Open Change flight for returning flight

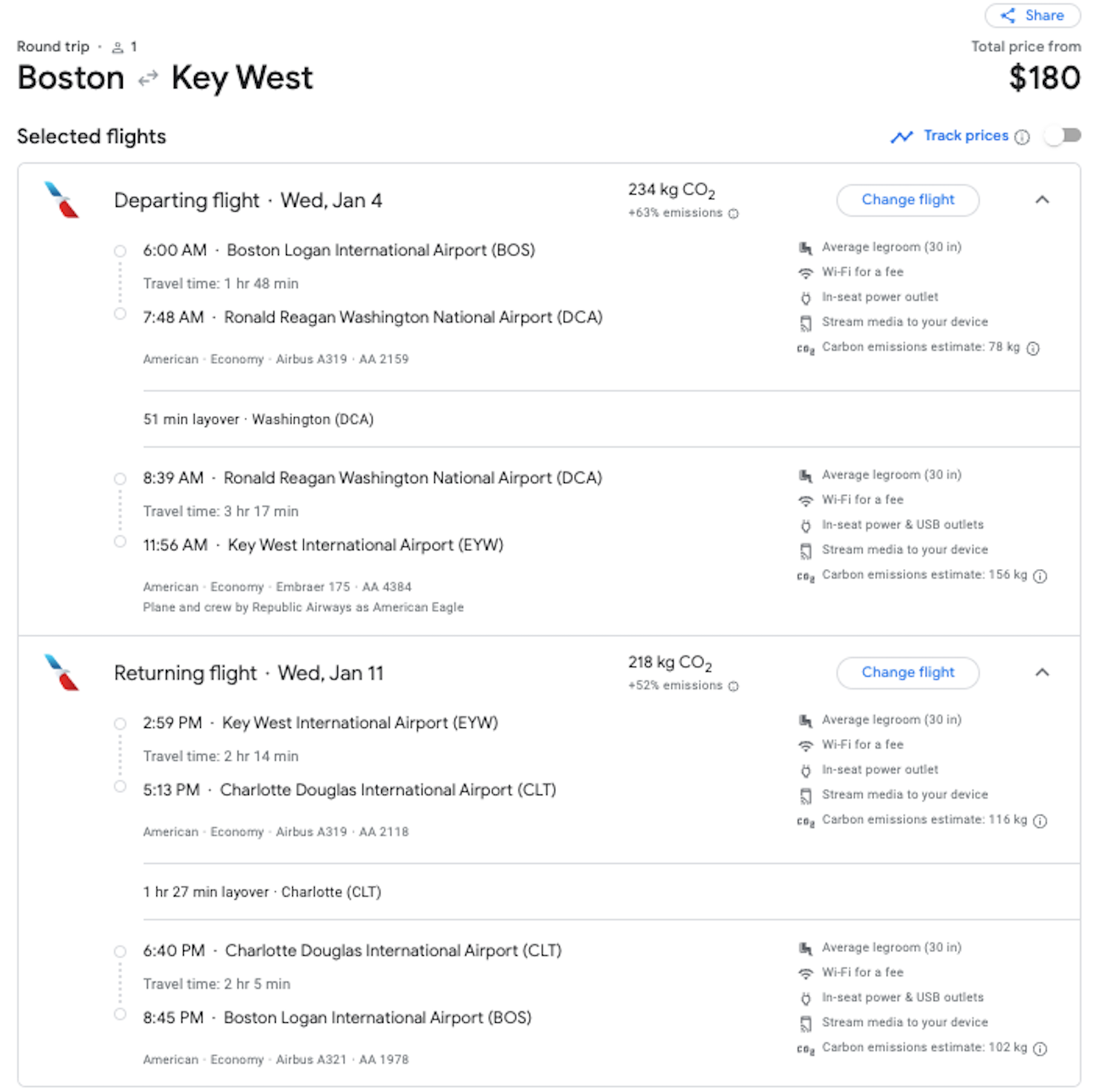(x=908, y=673)
